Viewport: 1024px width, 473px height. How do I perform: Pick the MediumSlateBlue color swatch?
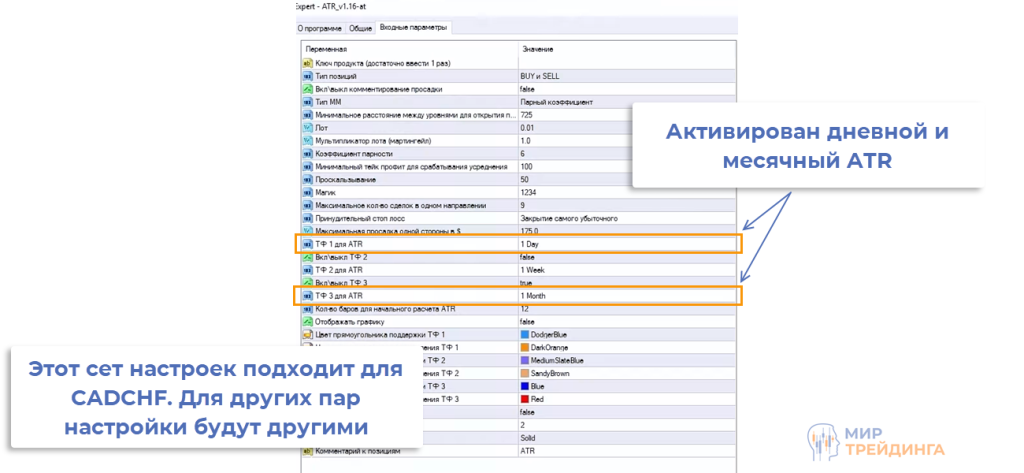point(524,360)
